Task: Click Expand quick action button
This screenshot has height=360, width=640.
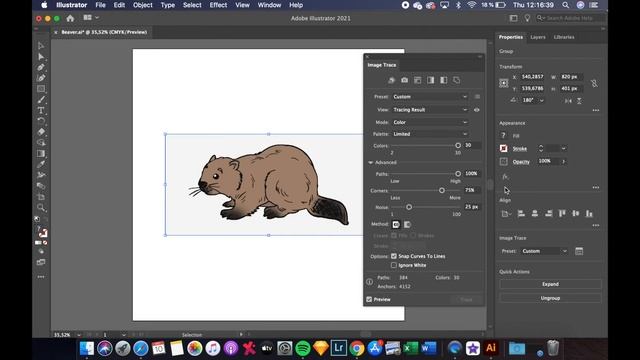Action: click(x=550, y=284)
